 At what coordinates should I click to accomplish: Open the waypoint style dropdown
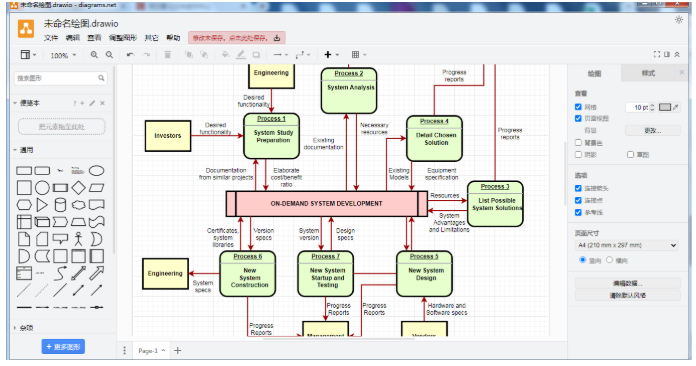pyautogui.click(x=303, y=55)
